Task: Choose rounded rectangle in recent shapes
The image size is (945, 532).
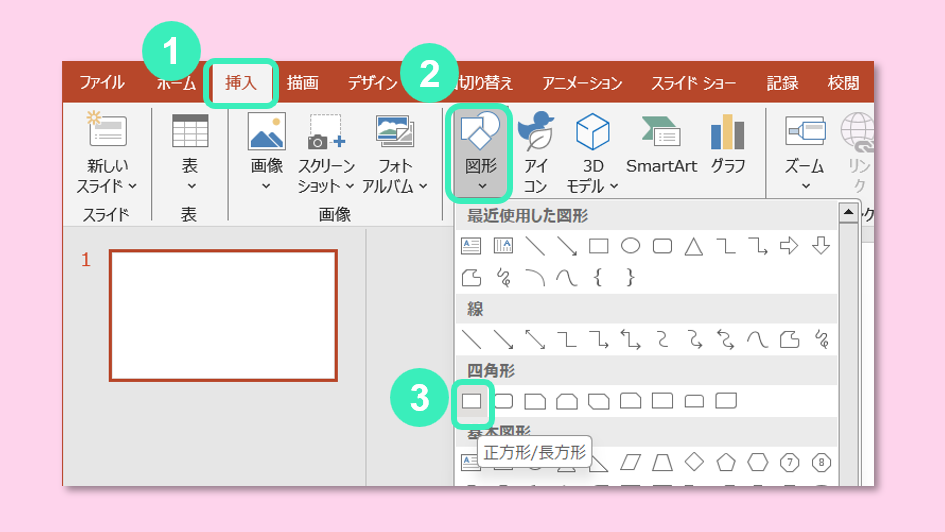Action: coord(662,246)
